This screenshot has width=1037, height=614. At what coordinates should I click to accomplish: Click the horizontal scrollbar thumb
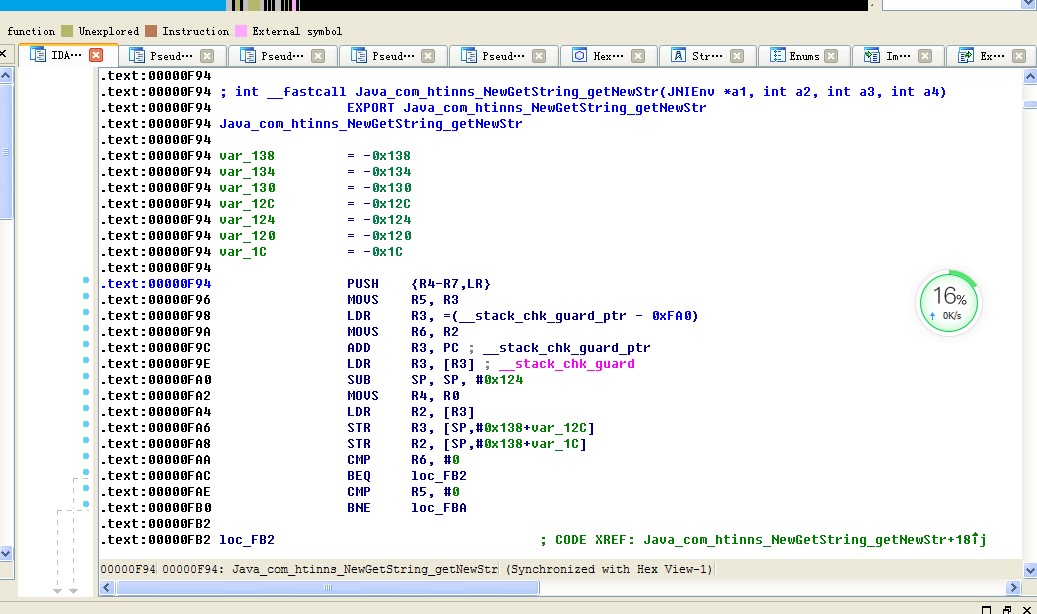tap(327, 588)
